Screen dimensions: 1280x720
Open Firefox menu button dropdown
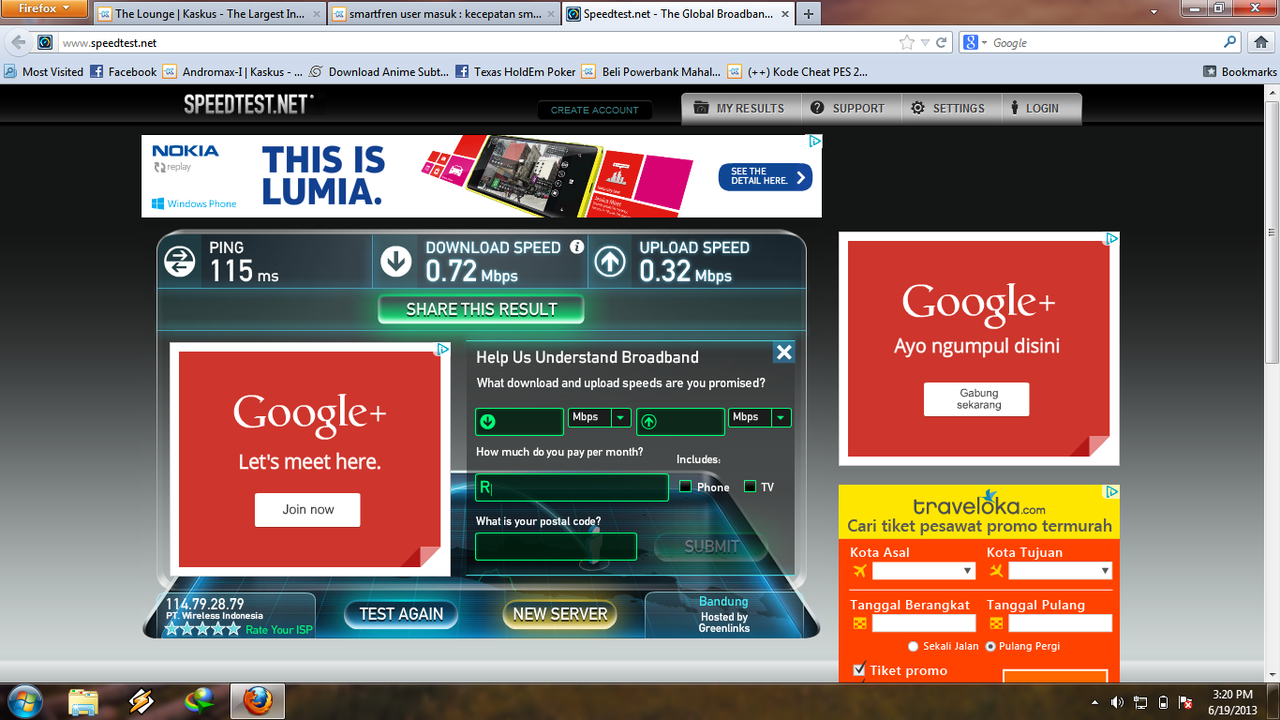(x=45, y=9)
